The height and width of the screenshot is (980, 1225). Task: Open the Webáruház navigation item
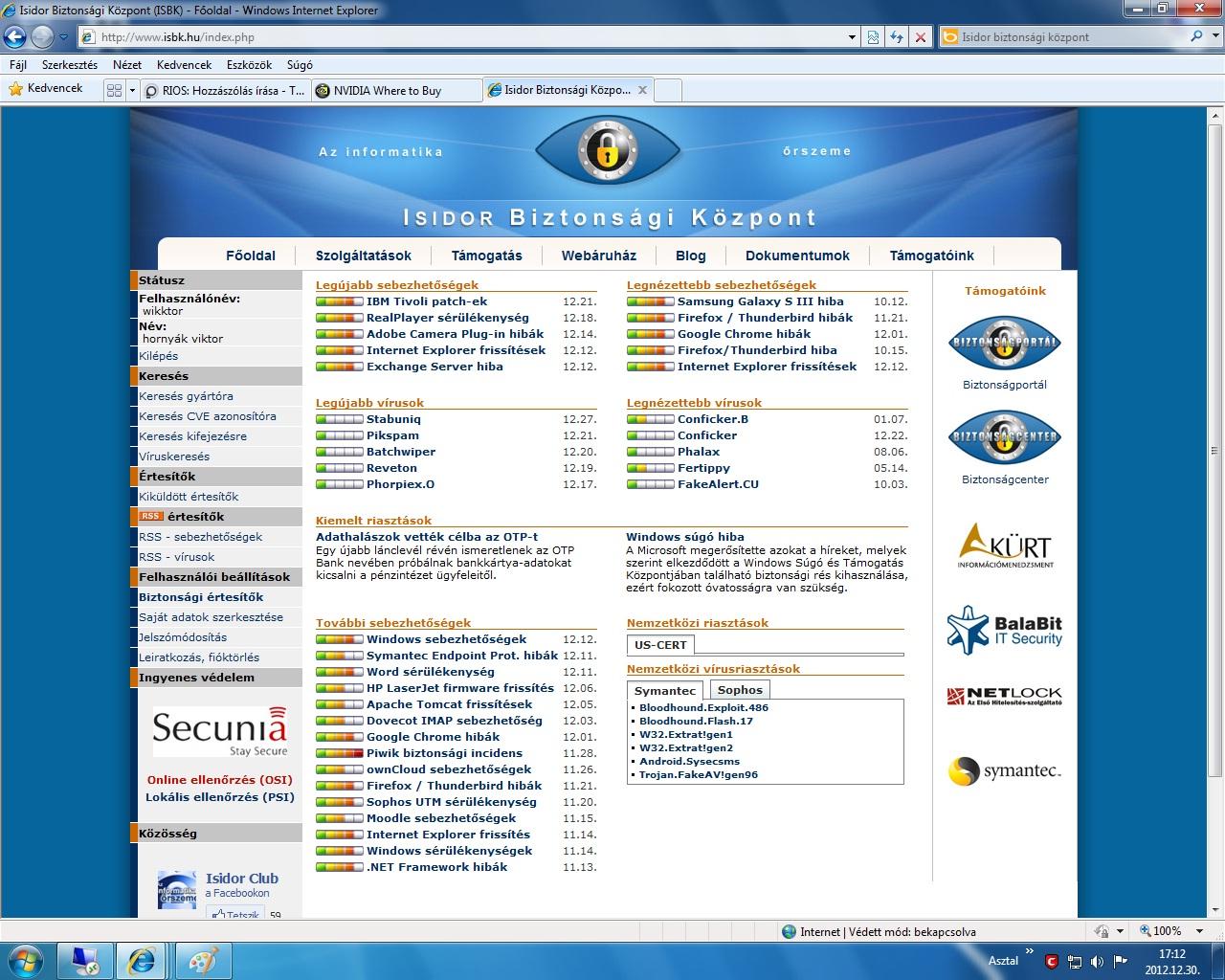tap(599, 256)
